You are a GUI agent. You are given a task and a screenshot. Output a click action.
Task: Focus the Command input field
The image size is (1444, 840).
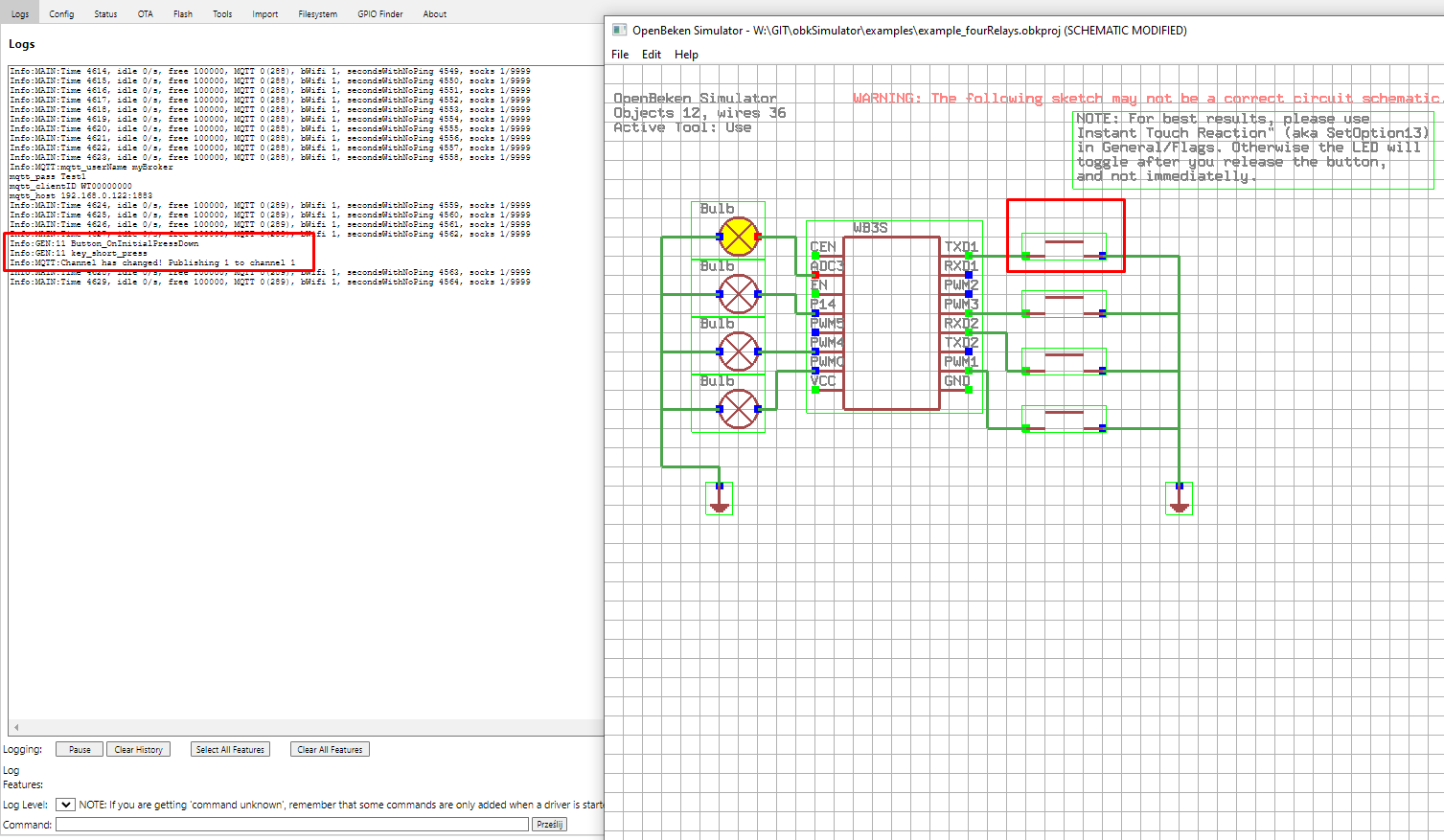[292, 824]
